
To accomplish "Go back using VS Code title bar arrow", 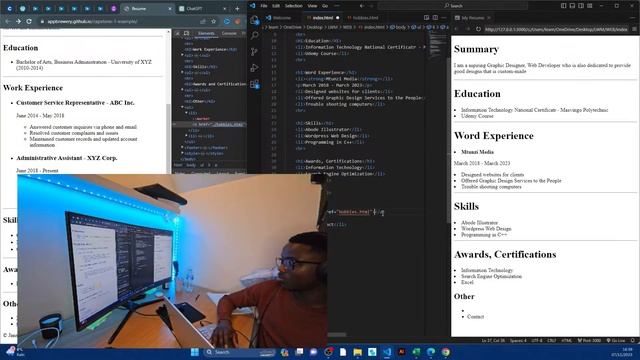I will tap(362, 6).
